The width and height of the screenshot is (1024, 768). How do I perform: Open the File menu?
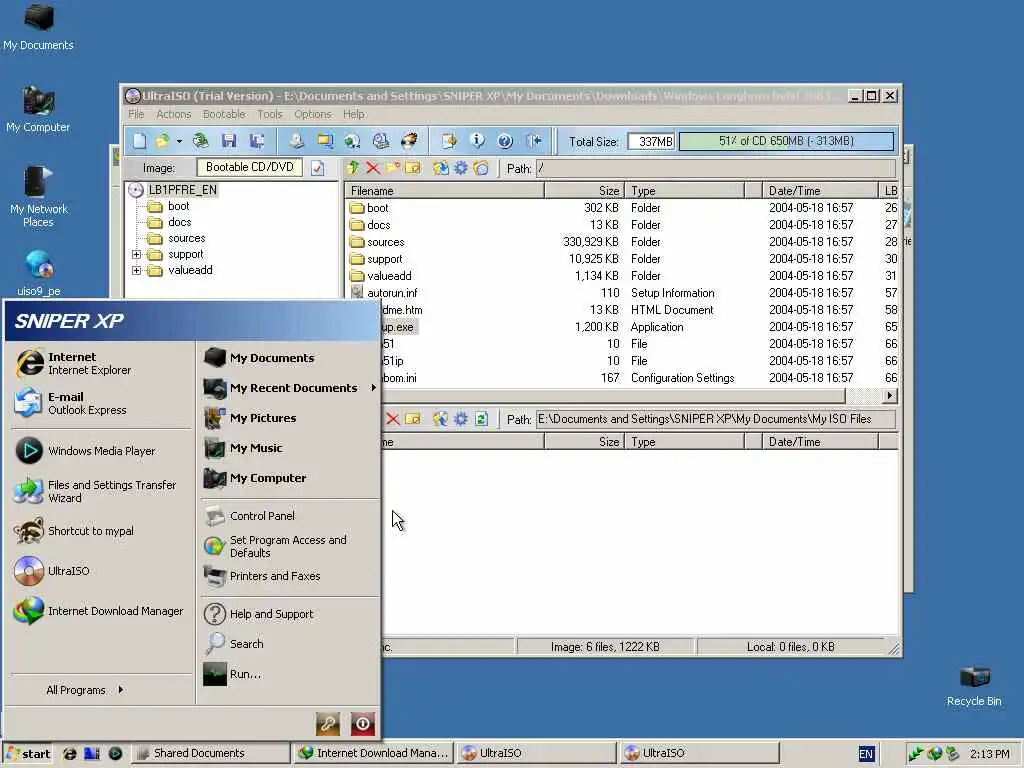pyautogui.click(x=136, y=114)
